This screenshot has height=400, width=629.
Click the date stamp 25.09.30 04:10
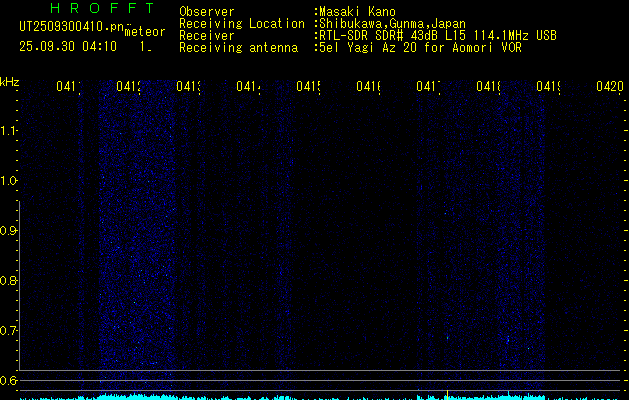point(68,47)
